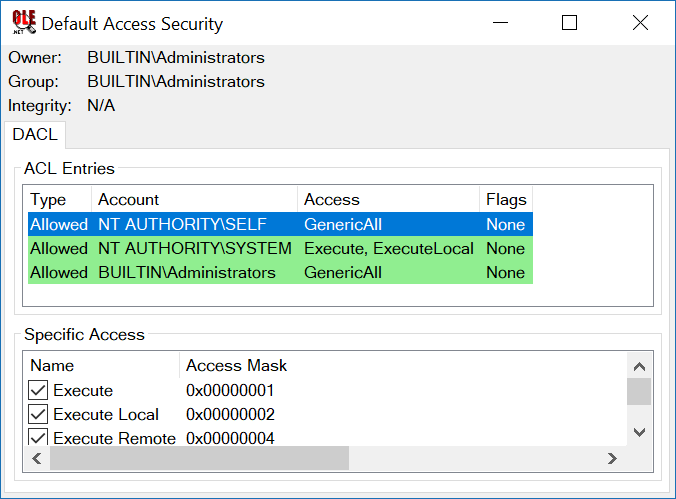676x499 pixels.
Task: Toggle the Execute Remote checkbox
Action: 39,438
